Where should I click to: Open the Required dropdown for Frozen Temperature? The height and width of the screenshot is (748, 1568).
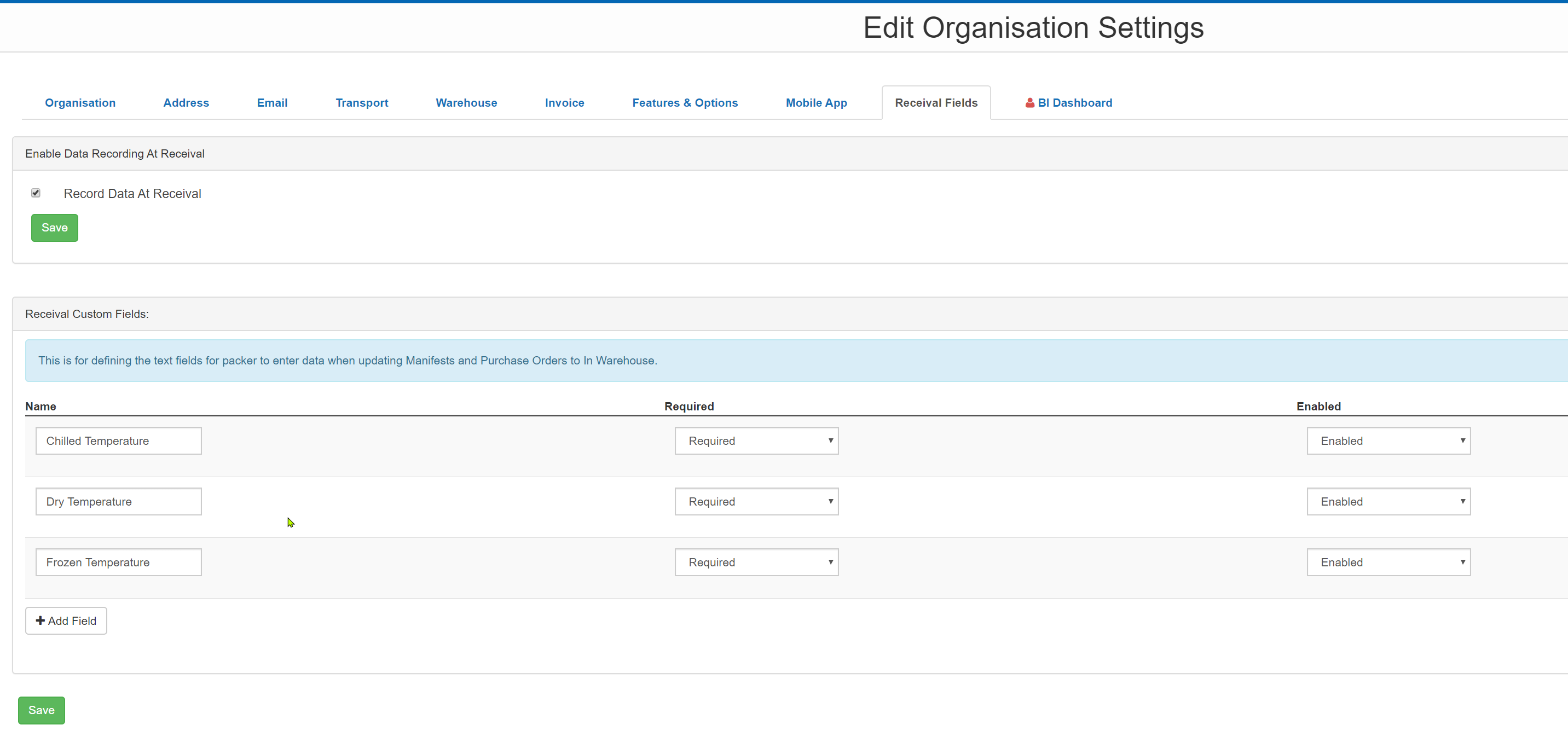[x=756, y=563]
